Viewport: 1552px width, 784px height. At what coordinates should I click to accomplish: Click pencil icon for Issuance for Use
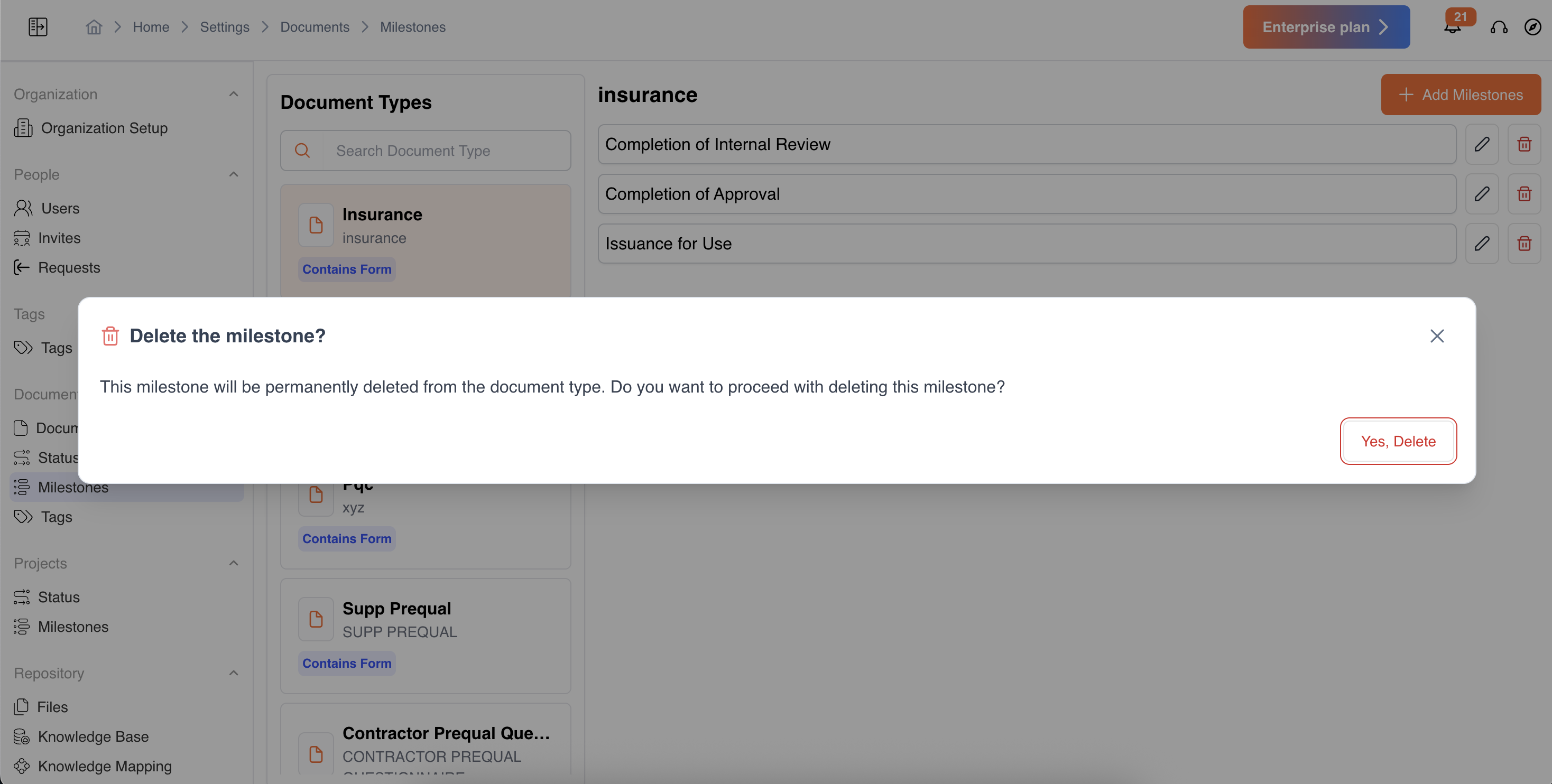pyautogui.click(x=1482, y=243)
